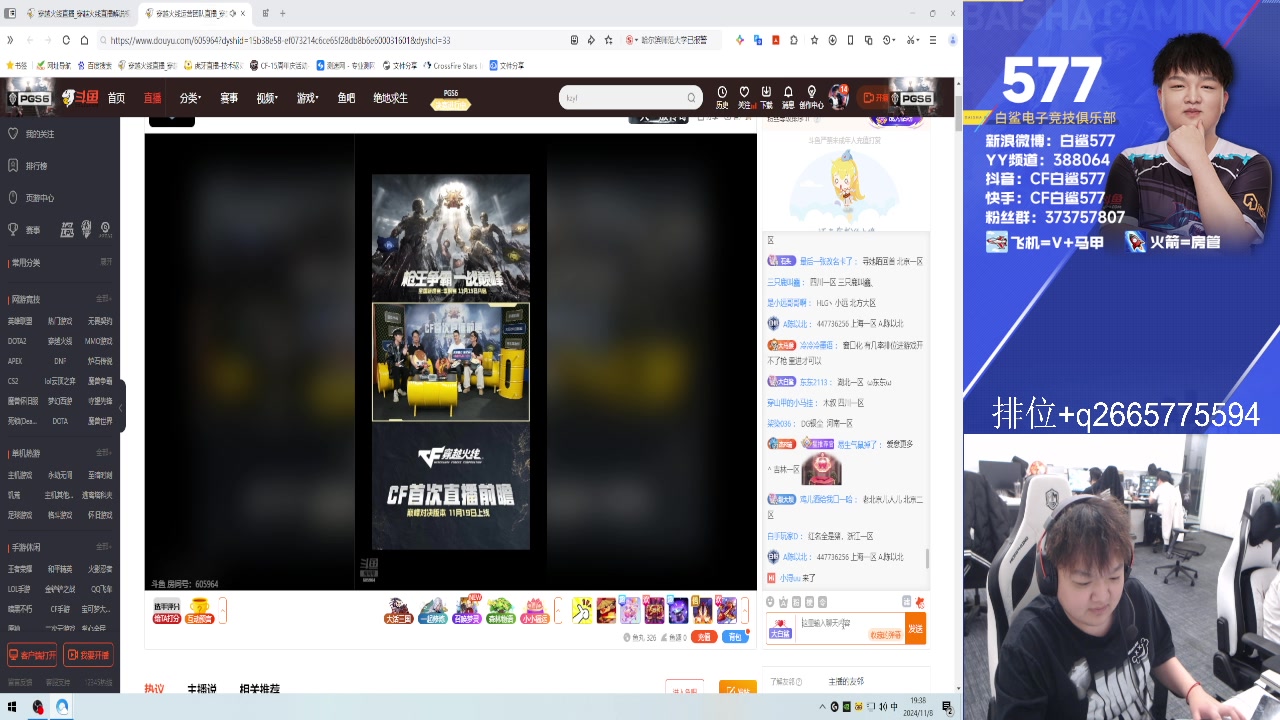
Task: Select the 直播 navigation item
Action: click(x=152, y=98)
